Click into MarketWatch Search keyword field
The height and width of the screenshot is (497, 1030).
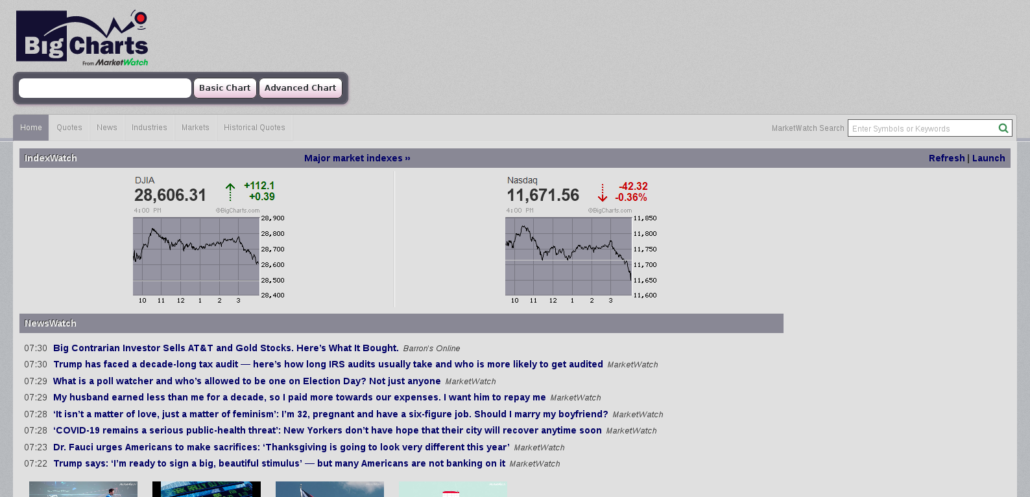point(922,128)
